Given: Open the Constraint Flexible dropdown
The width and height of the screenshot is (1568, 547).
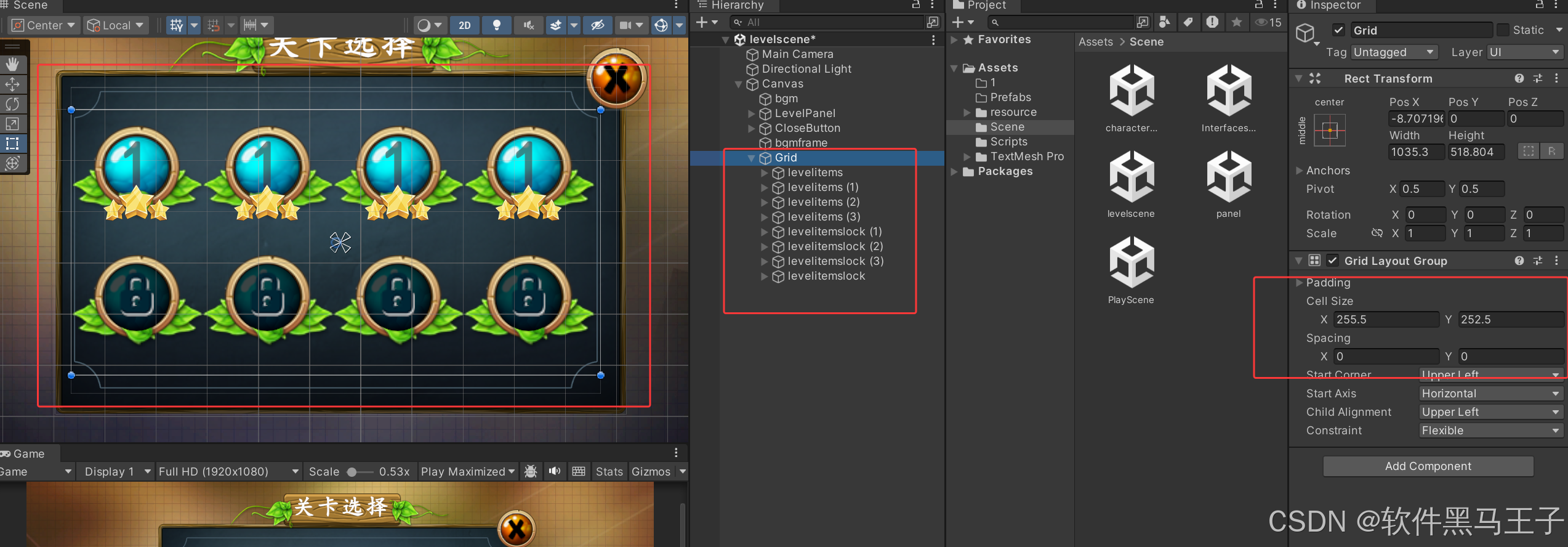Looking at the screenshot, I should (1490, 431).
